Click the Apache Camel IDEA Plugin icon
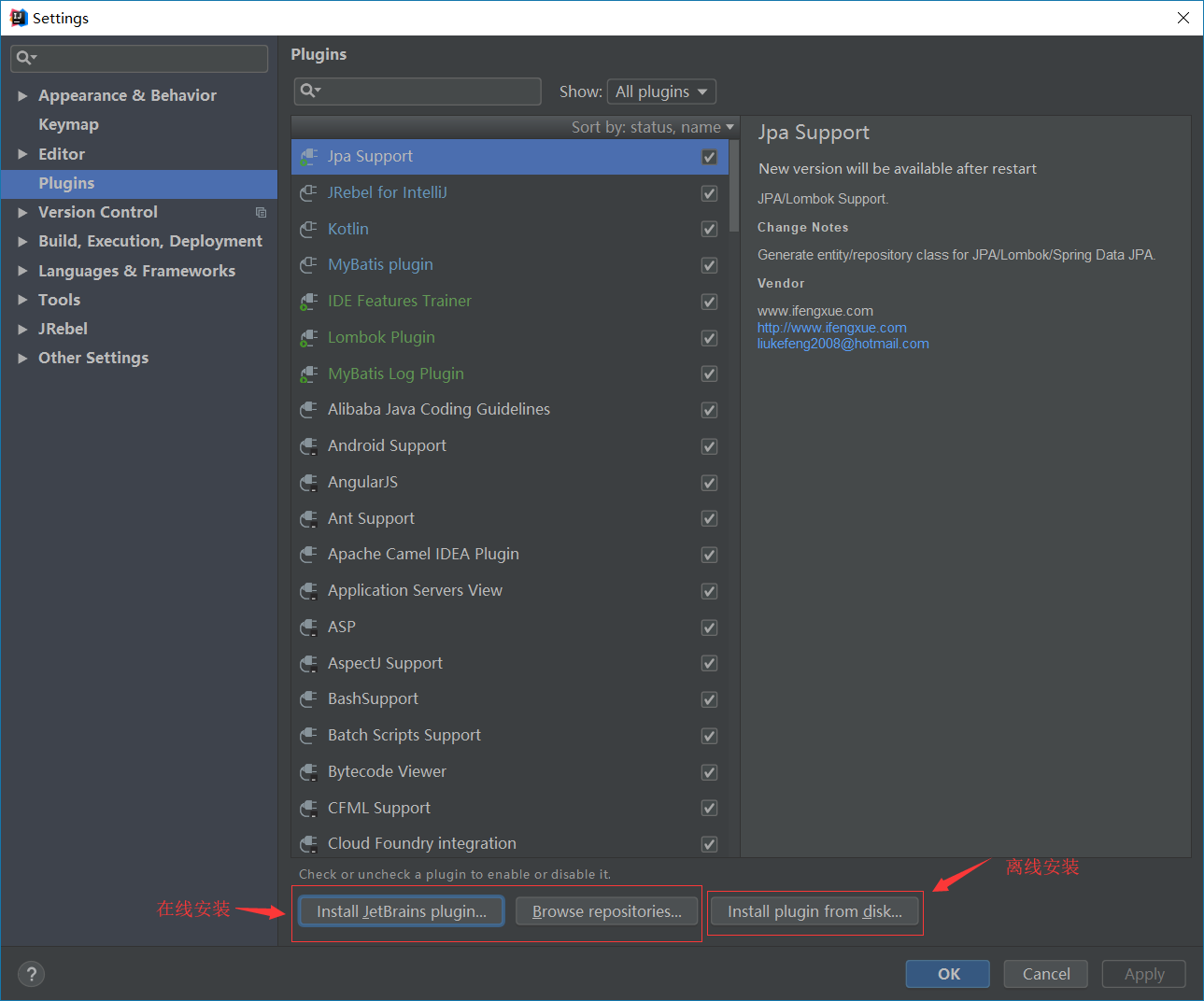 (x=308, y=555)
